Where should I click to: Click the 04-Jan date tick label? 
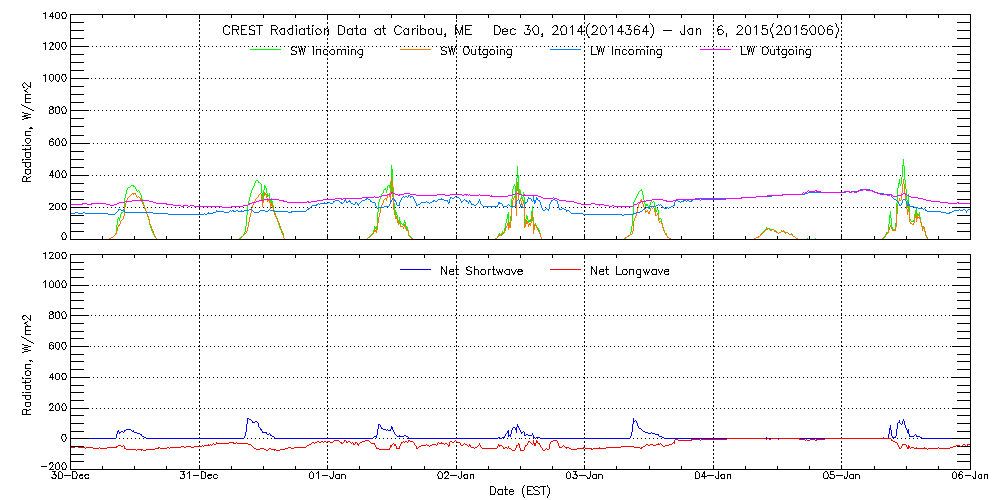(714, 476)
